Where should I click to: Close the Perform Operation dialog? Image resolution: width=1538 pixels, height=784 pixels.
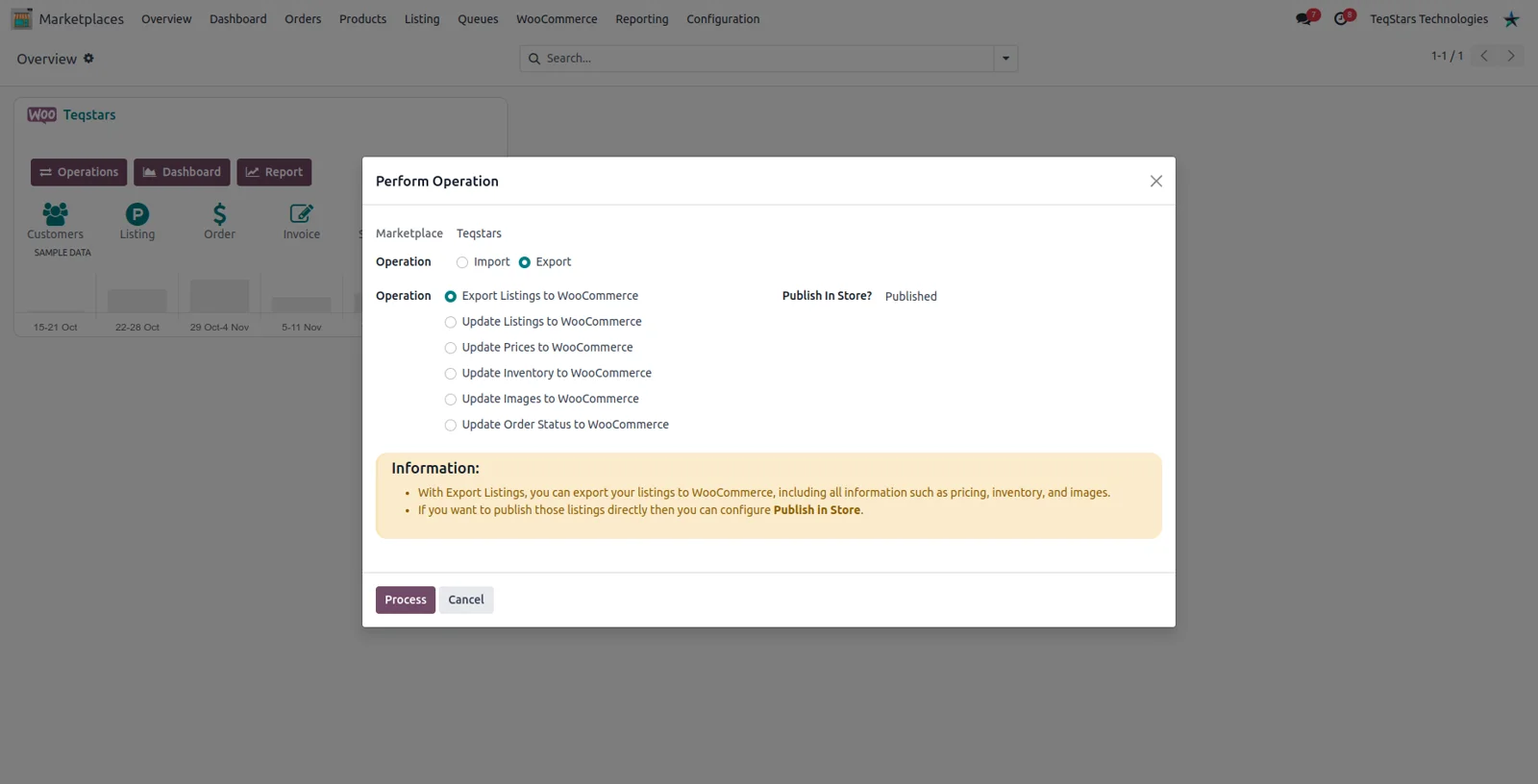point(1156,181)
